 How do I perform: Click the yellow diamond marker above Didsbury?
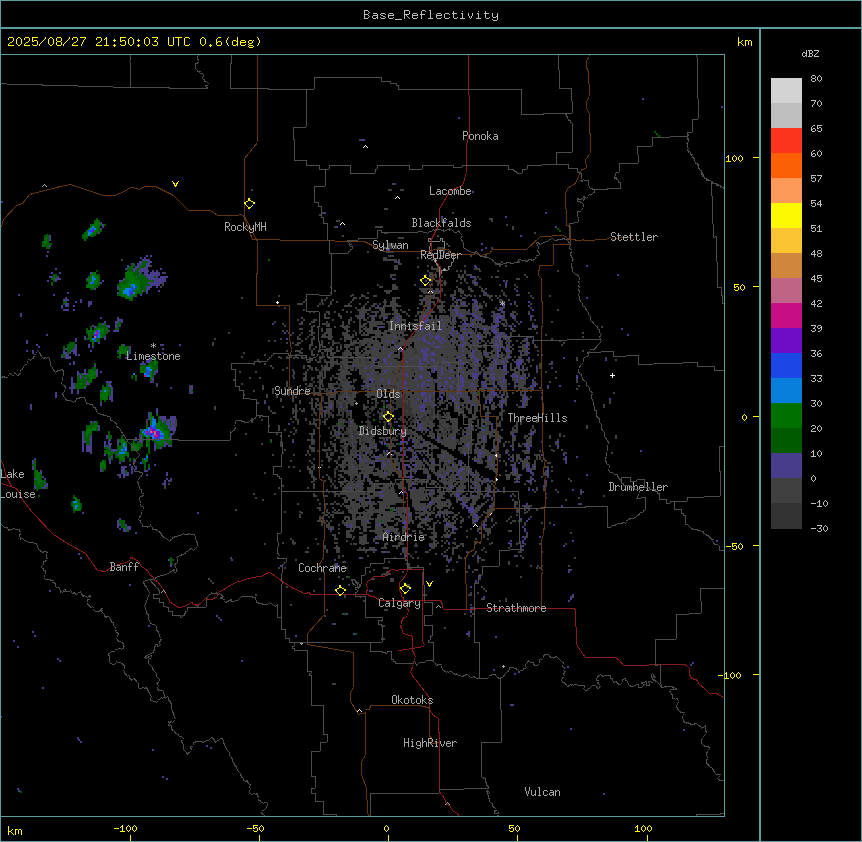point(388,417)
